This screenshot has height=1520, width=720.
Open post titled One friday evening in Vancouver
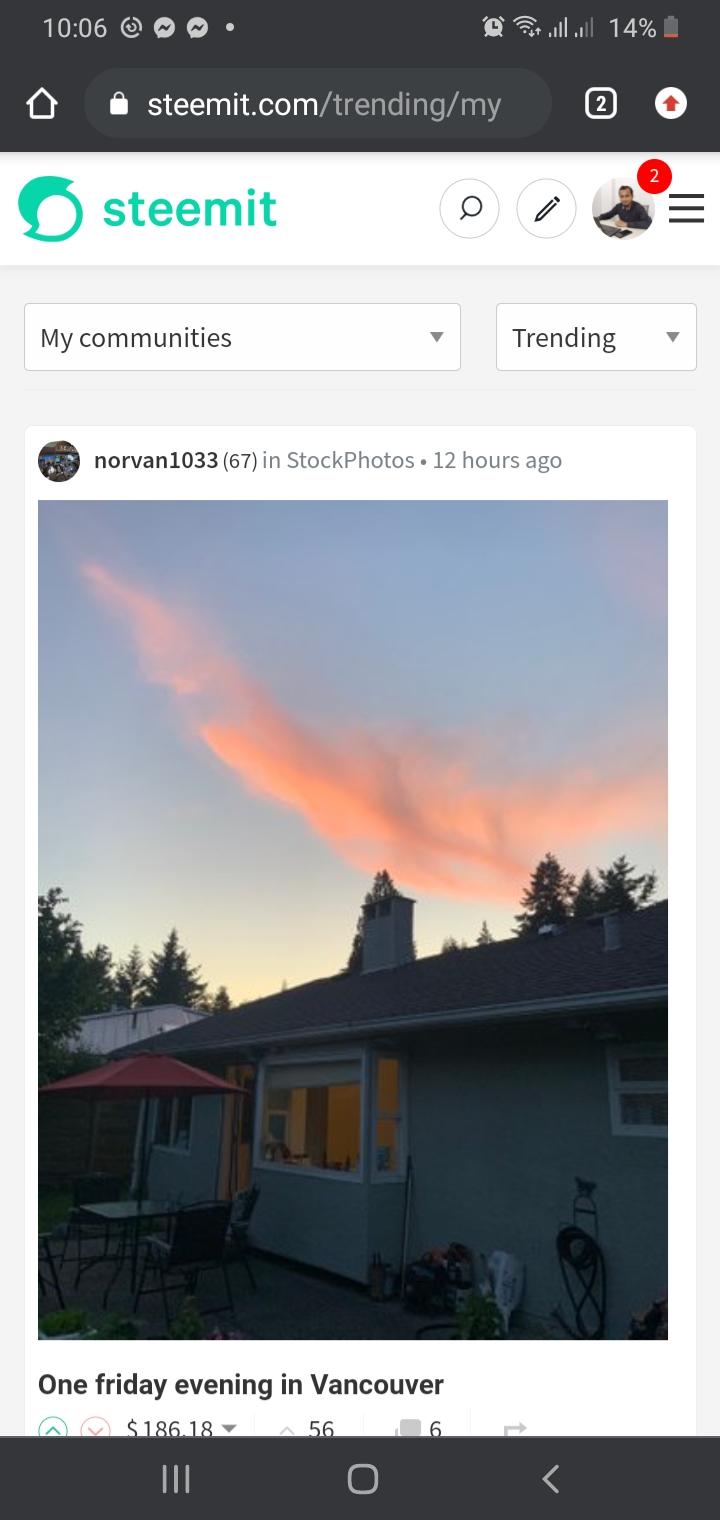pos(241,1385)
